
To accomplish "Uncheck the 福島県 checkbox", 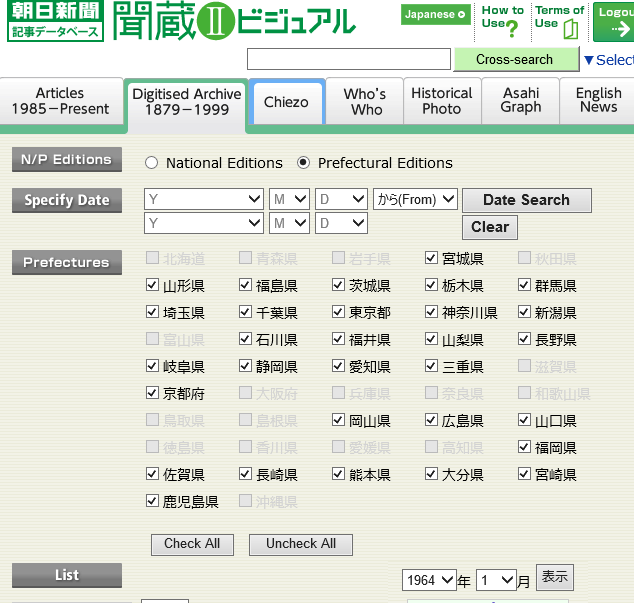I will point(245,285).
